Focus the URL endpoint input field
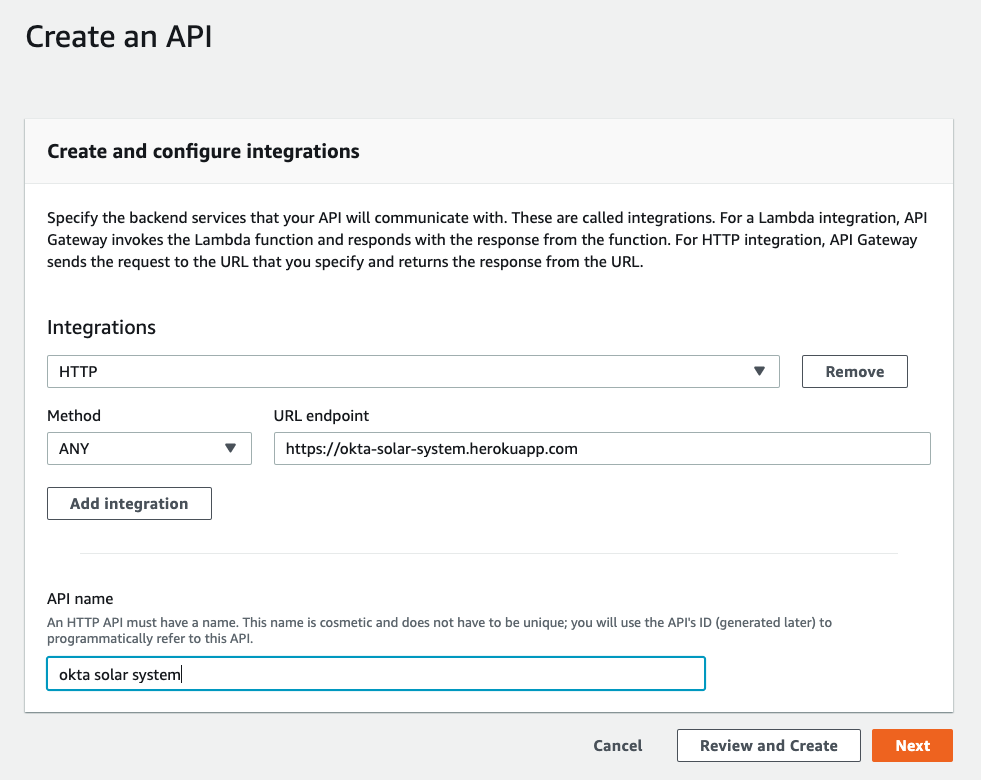 pyautogui.click(x=602, y=448)
